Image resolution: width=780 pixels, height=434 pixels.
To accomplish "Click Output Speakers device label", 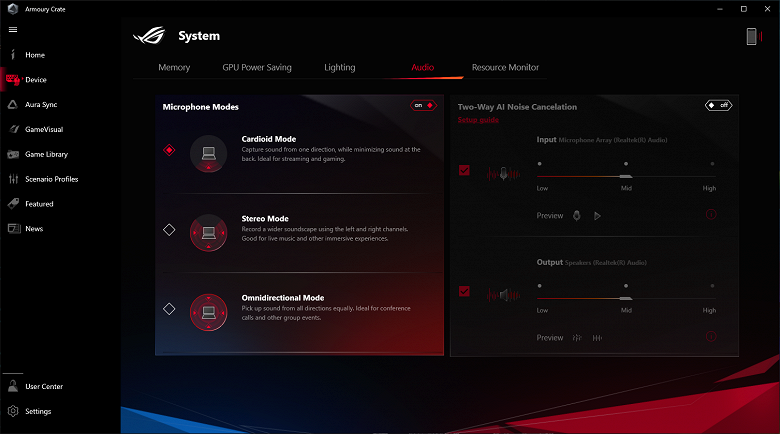I will tap(605, 263).
